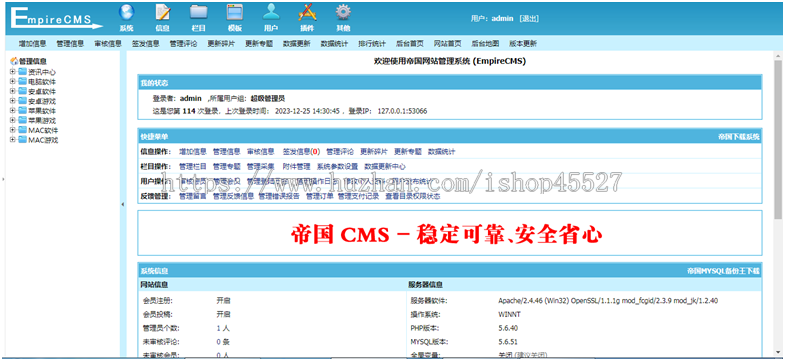Click the folder icon of 安卓游戏
785x361 pixels.
(x=23, y=101)
